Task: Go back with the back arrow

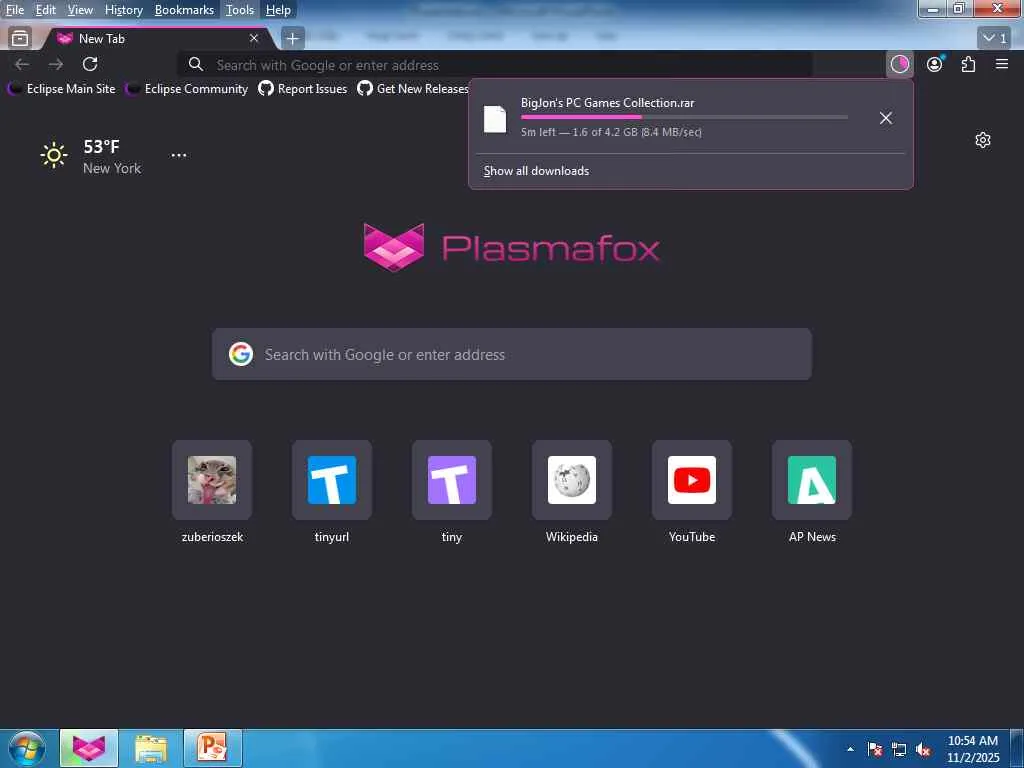Action: click(x=22, y=64)
